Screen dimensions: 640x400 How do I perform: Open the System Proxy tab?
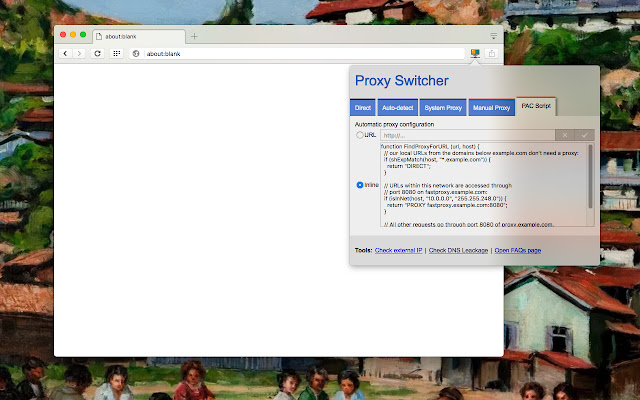pos(443,107)
